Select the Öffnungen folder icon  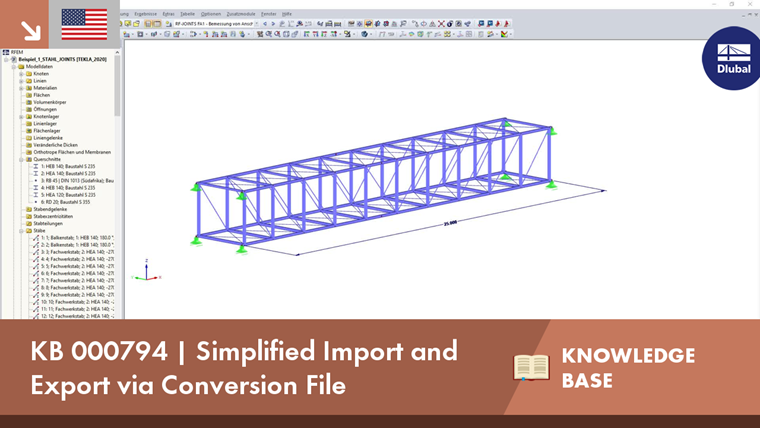point(29,110)
